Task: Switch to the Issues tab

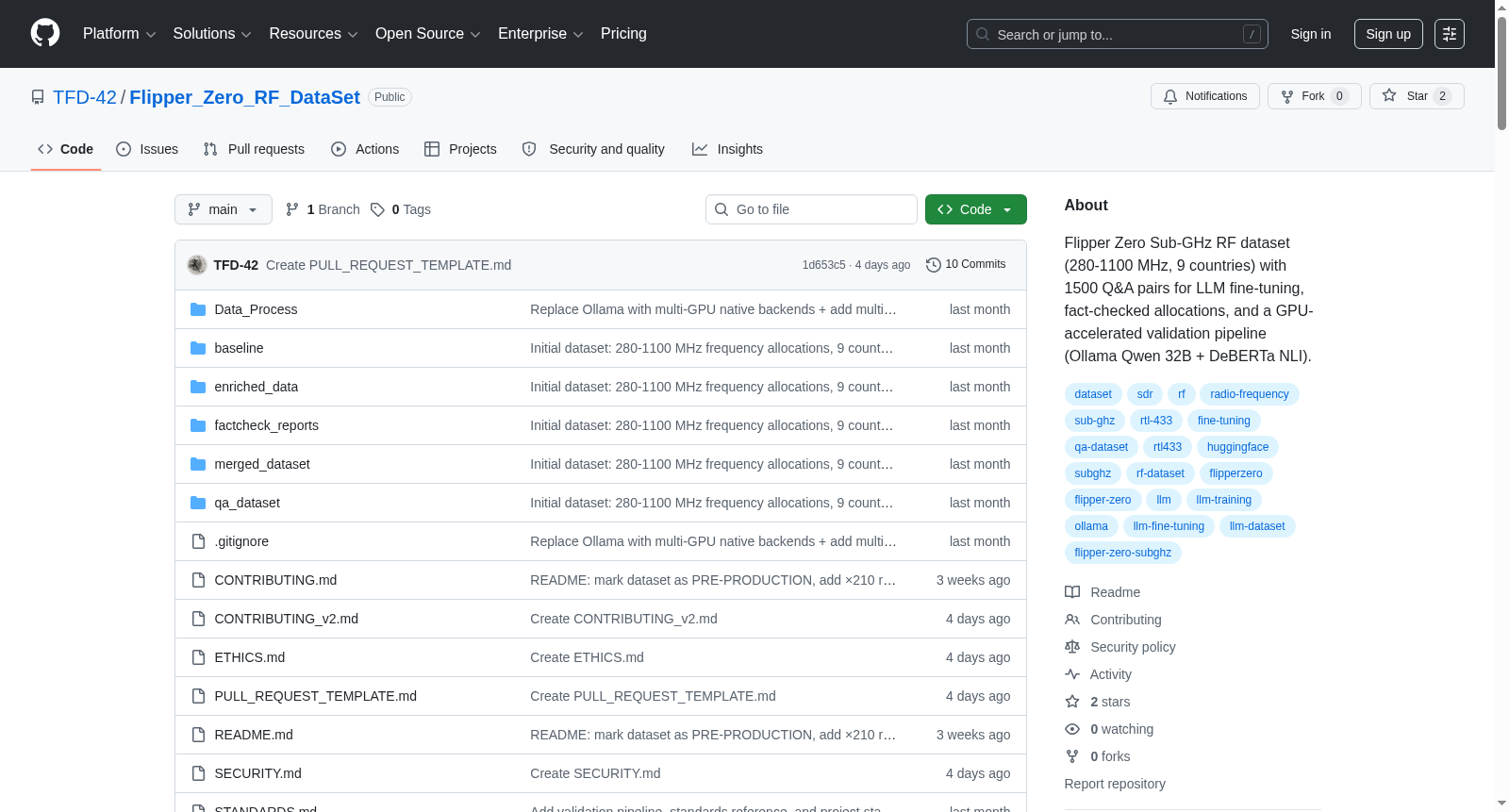Action: pos(147,149)
